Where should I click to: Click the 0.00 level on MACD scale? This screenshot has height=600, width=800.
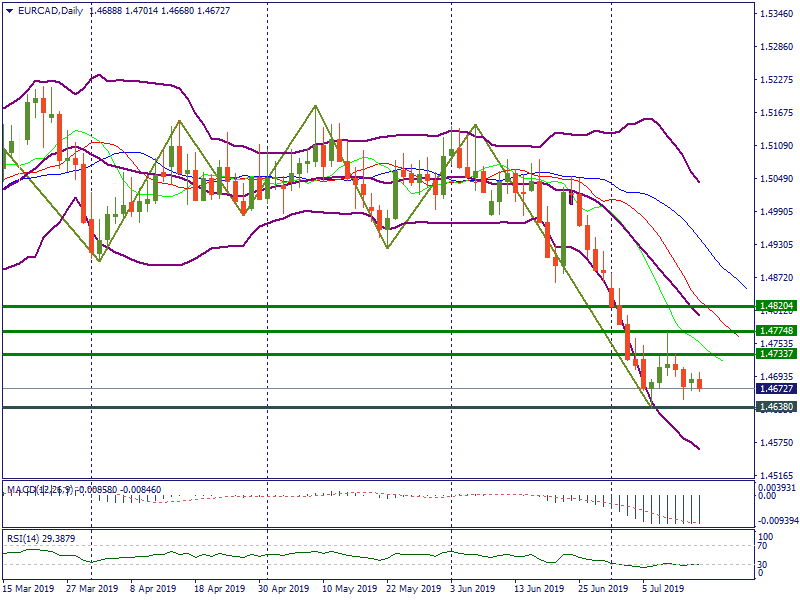(x=767, y=495)
